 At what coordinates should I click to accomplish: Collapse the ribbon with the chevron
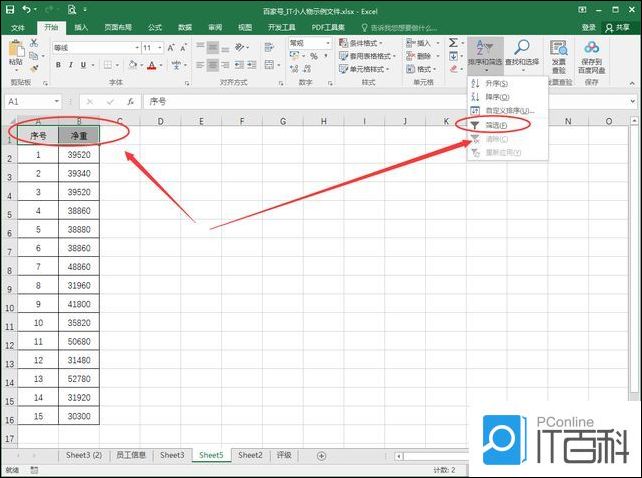pyautogui.click(x=632, y=83)
